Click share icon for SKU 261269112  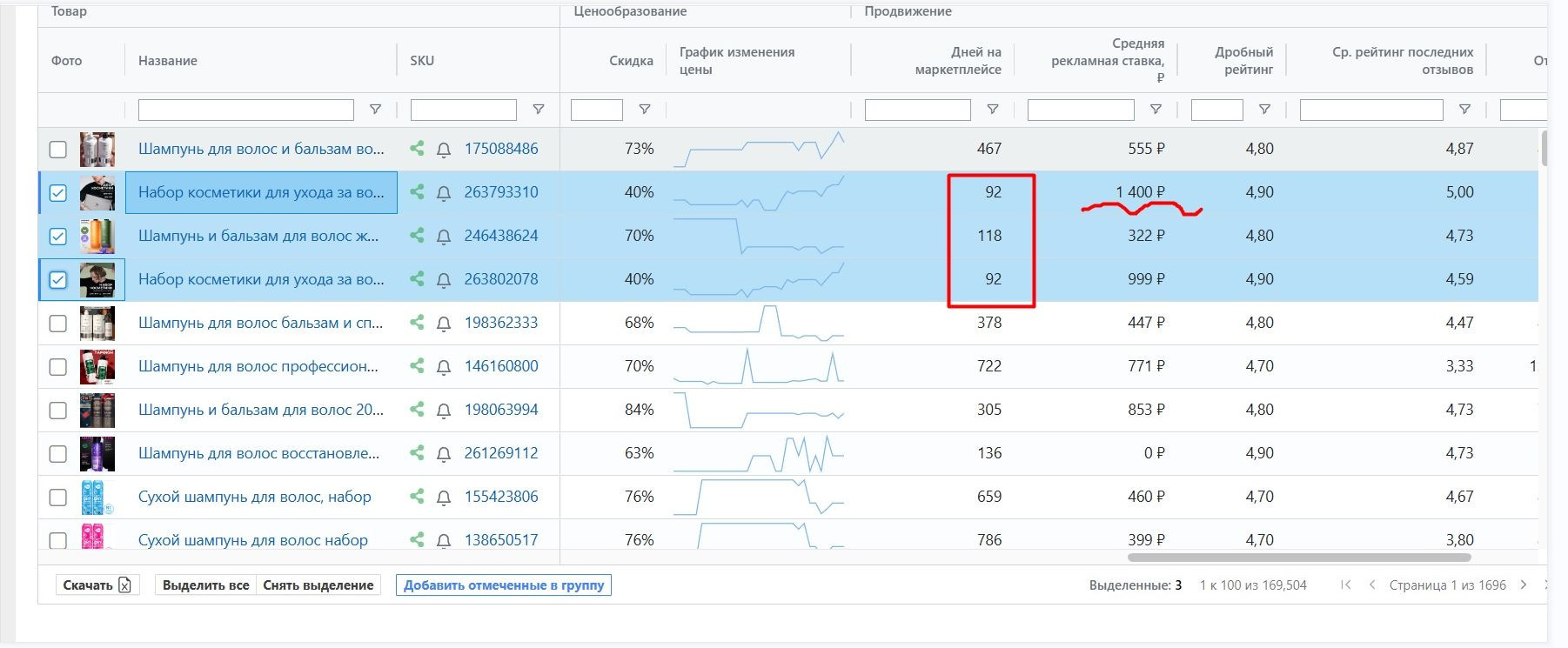pyautogui.click(x=417, y=453)
